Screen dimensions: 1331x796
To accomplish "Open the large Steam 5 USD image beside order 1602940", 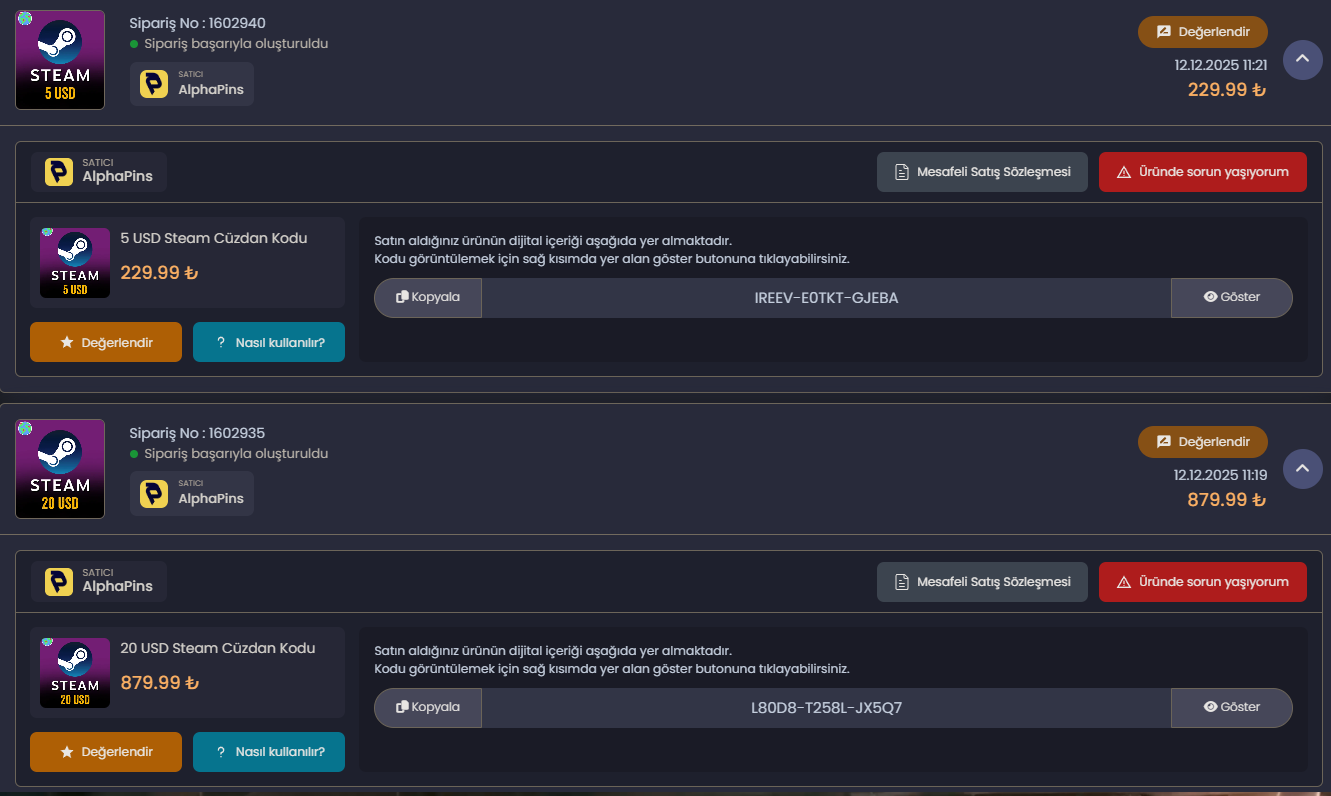I will click(60, 60).
